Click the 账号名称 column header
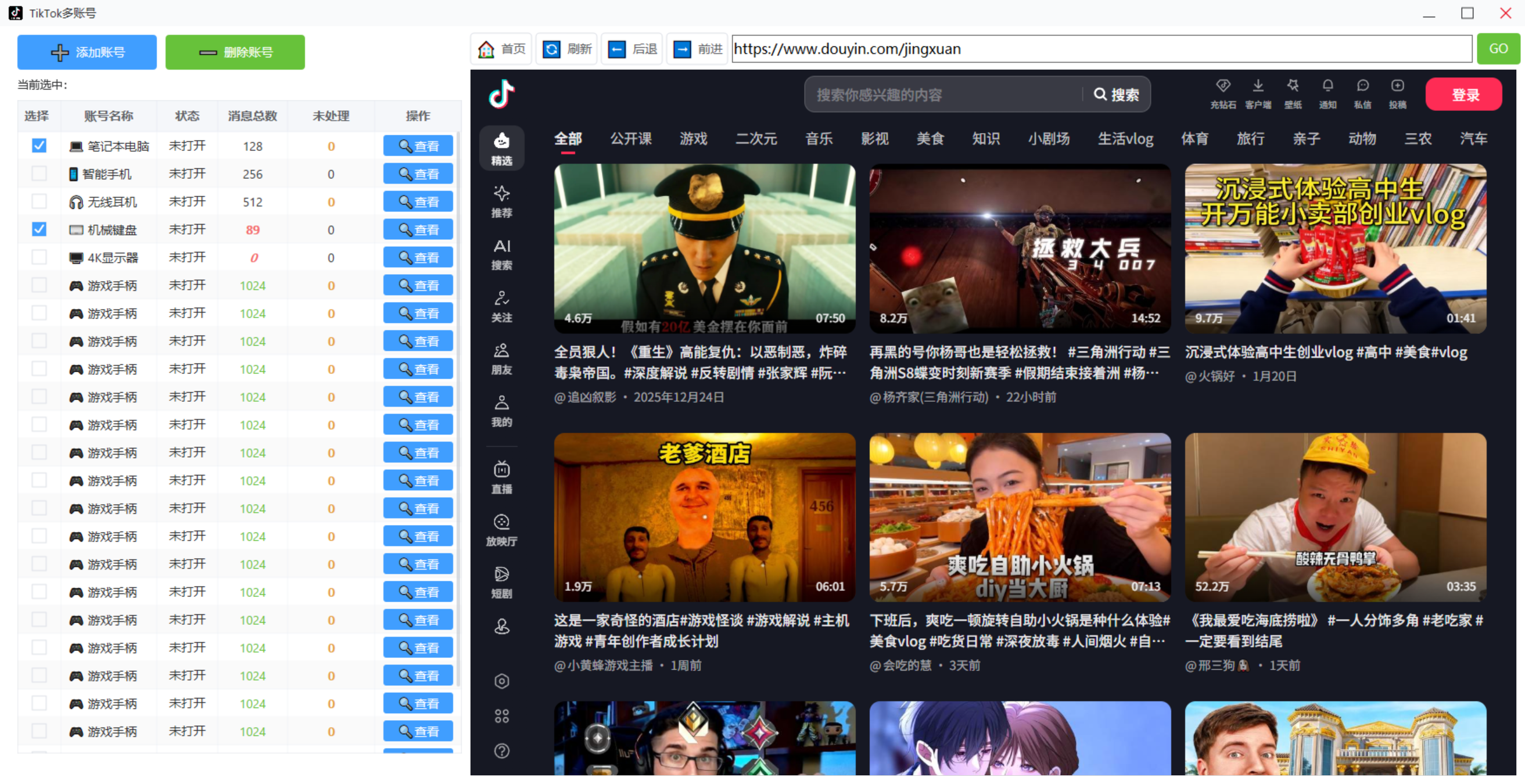1525x784 pixels. point(108,116)
